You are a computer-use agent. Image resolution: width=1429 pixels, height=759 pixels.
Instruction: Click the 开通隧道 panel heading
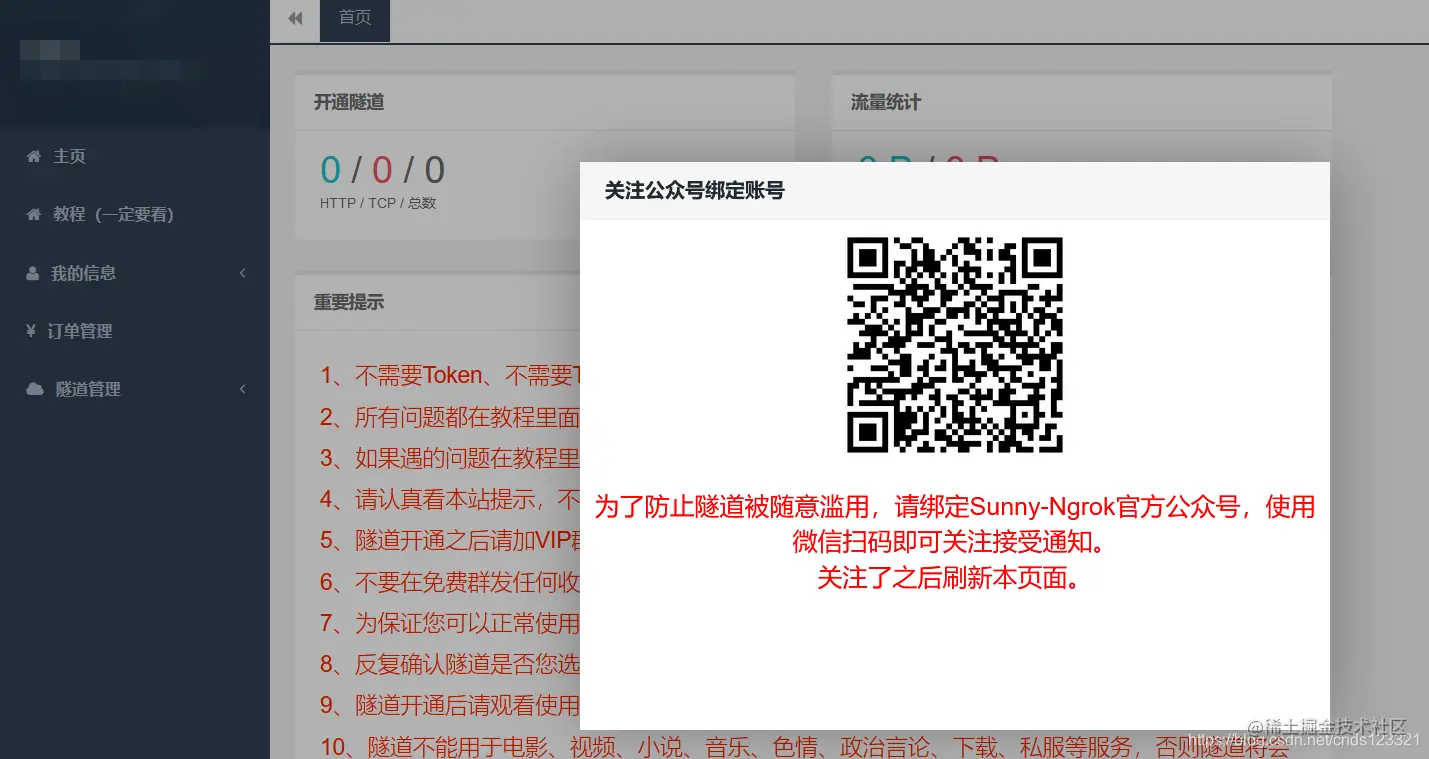[349, 102]
